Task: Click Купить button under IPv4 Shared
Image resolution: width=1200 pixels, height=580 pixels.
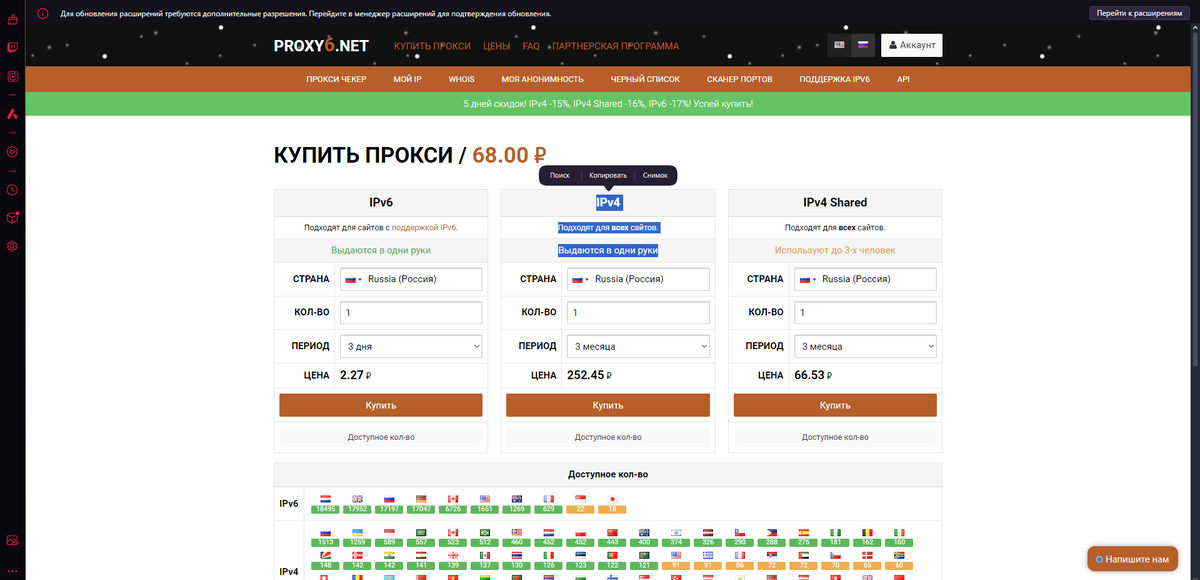Action: click(x=835, y=405)
